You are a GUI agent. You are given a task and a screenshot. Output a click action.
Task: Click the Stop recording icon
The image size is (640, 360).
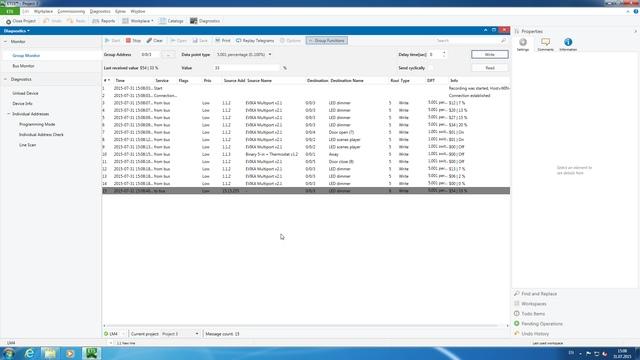128,40
